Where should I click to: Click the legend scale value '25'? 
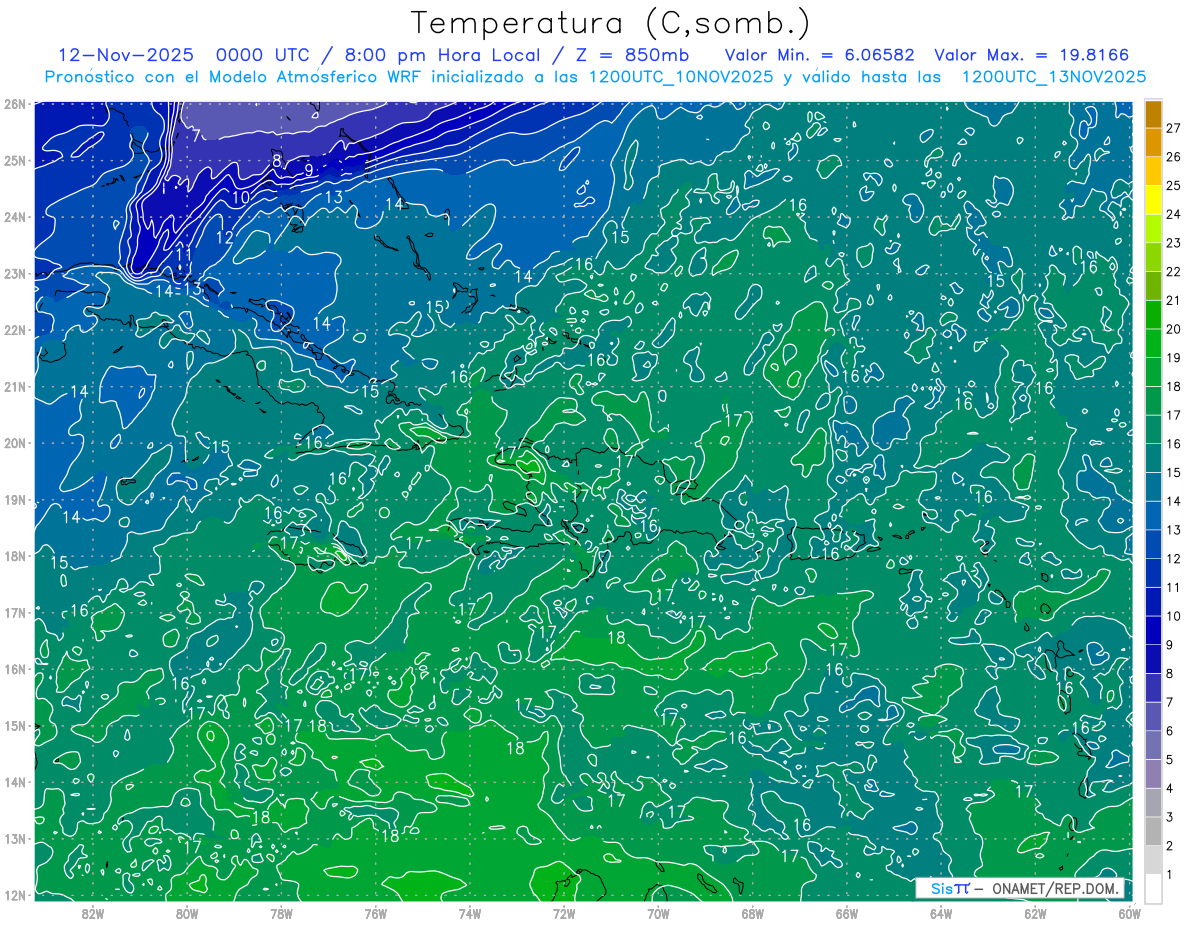[x=1174, y=185]
